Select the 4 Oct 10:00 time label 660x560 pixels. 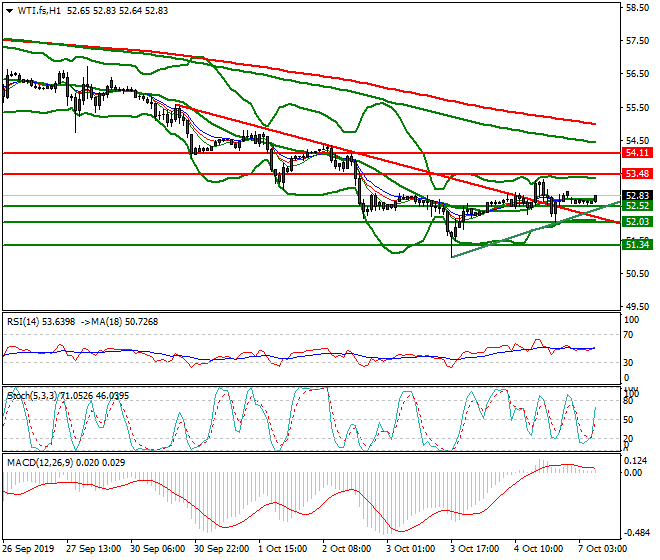point(538,549)
